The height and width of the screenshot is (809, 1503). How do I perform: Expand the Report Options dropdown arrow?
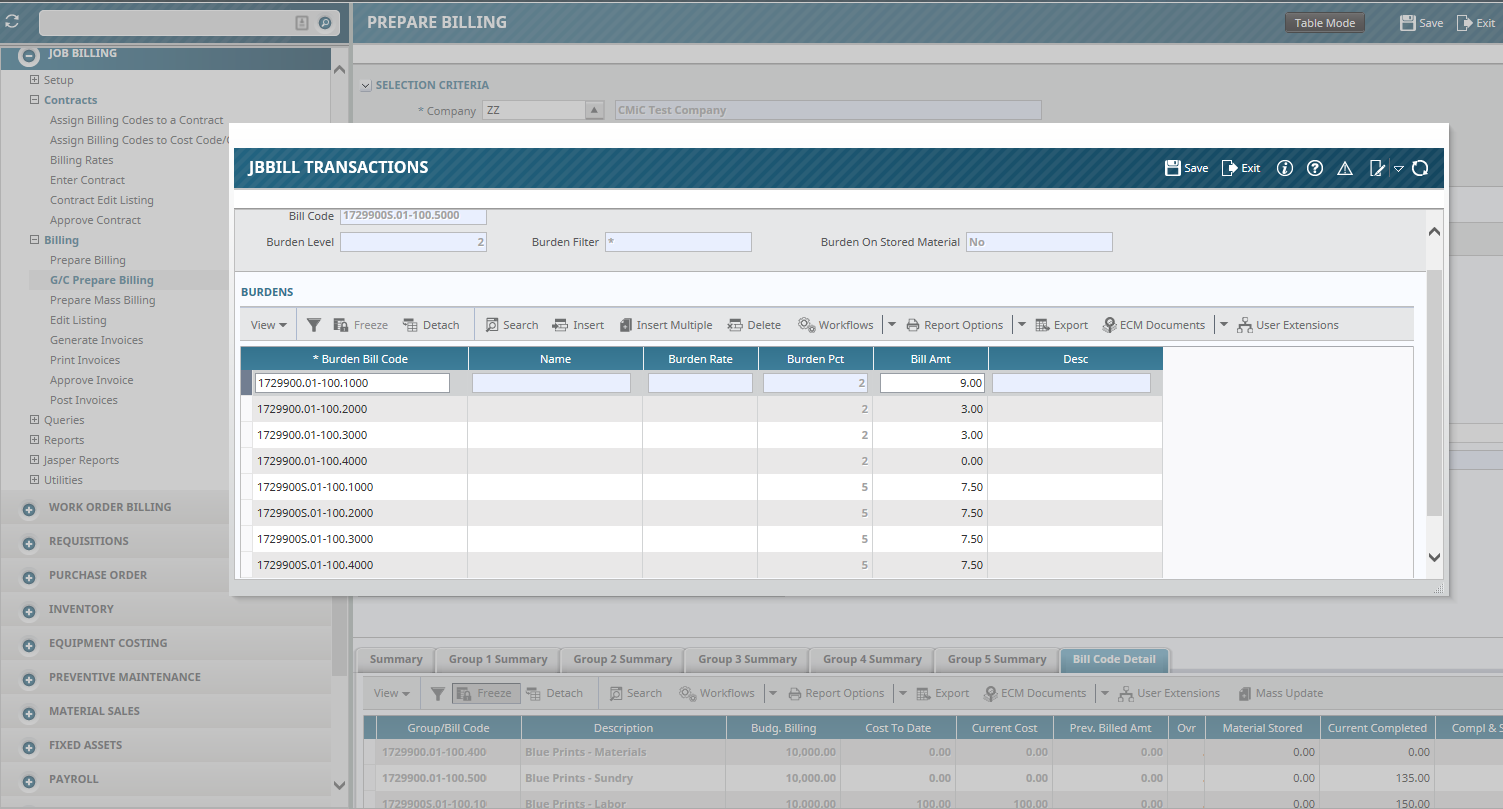pyautogui.click(x=1021, y=324)
